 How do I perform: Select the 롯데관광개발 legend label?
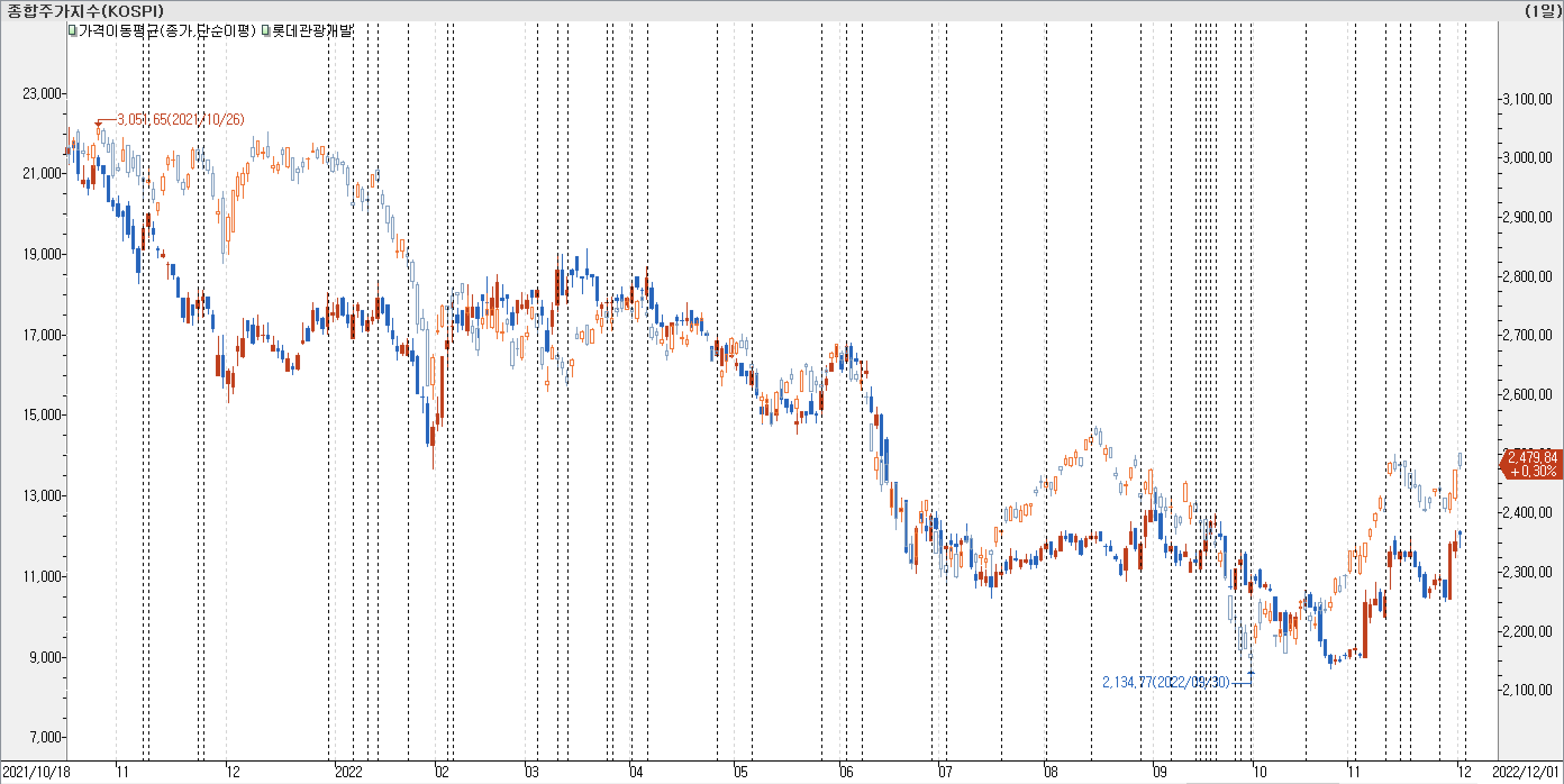pyautogui.click(x=312, y=30)
